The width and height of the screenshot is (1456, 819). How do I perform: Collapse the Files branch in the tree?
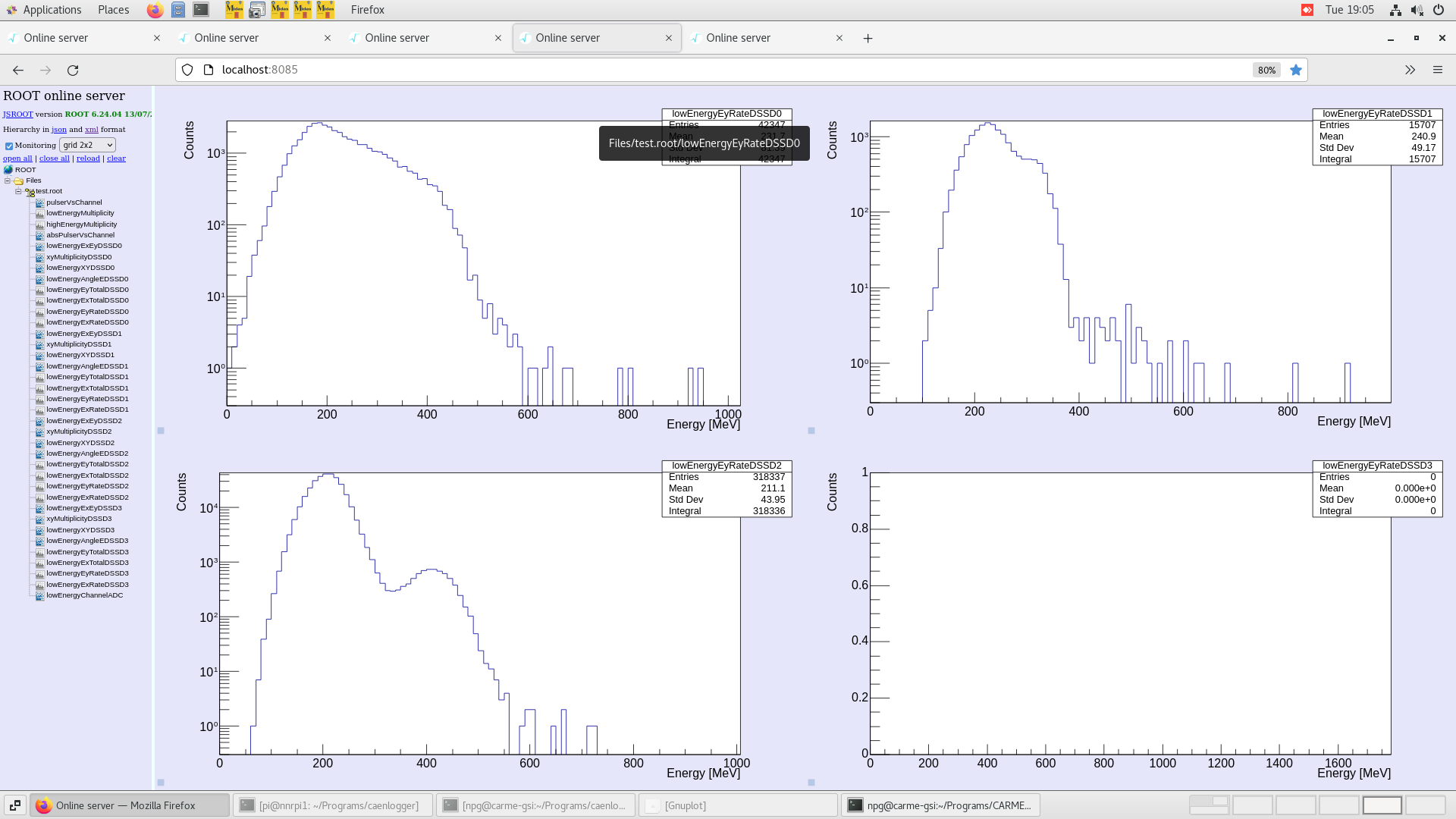pos(7,180)
